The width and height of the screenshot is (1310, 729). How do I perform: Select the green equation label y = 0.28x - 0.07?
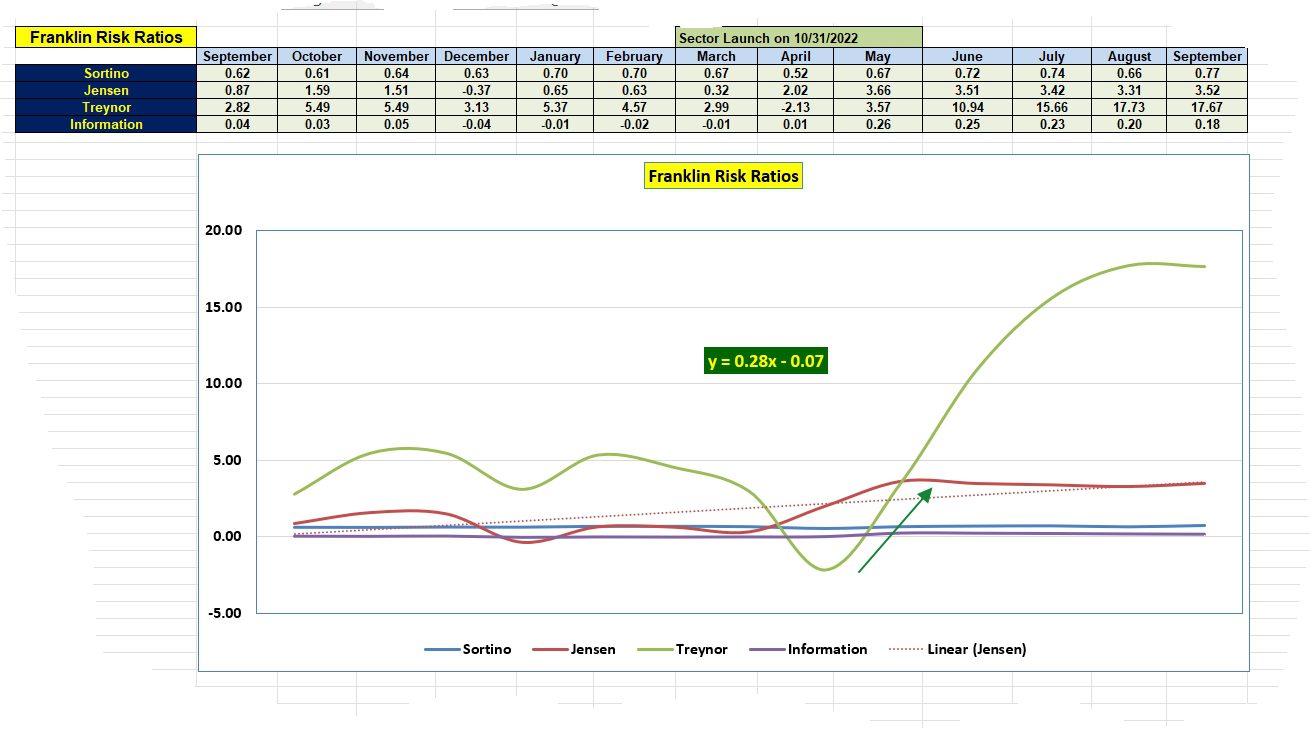(765, 362)
